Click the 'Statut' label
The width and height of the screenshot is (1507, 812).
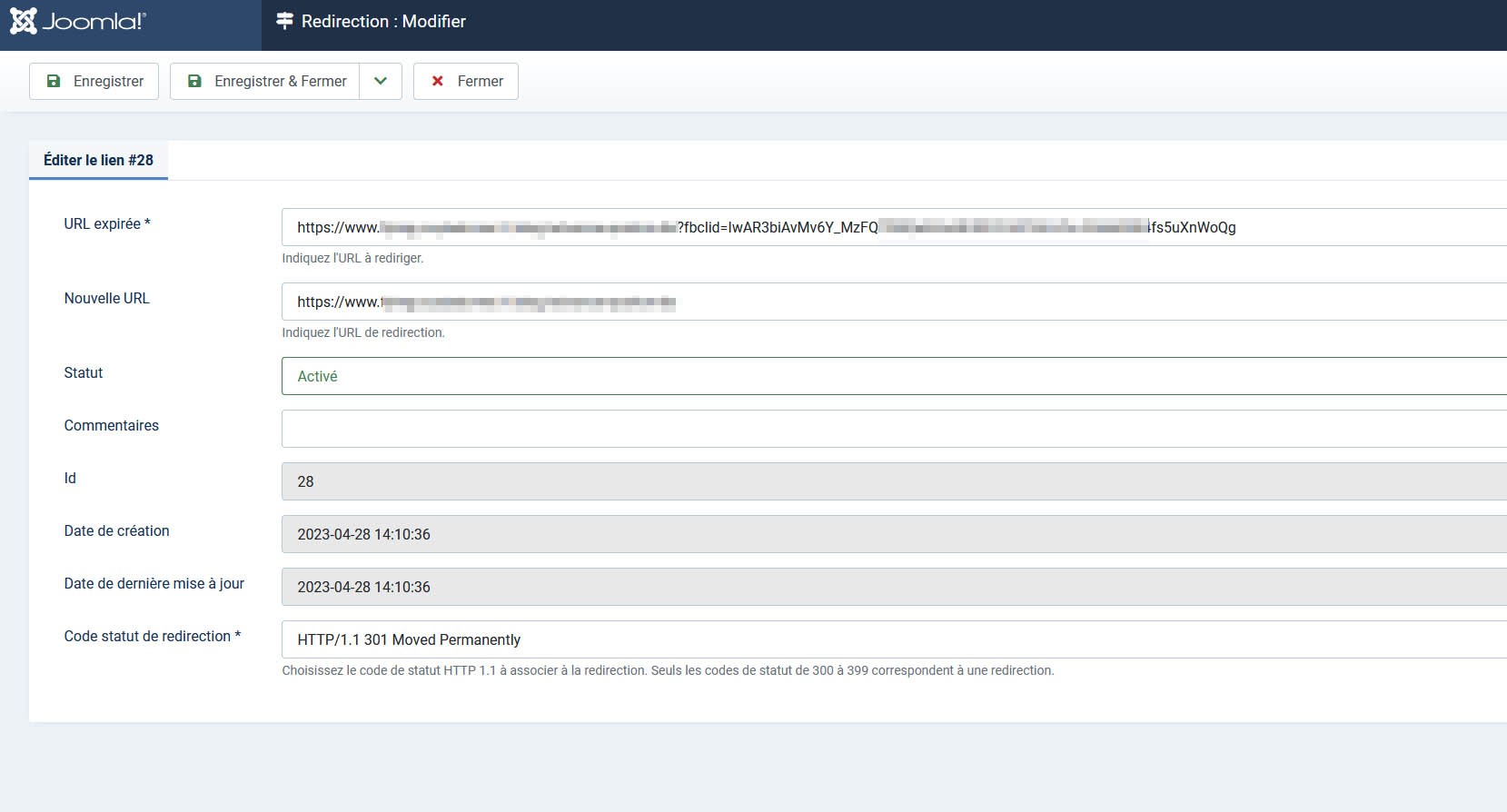pos(84,372)
